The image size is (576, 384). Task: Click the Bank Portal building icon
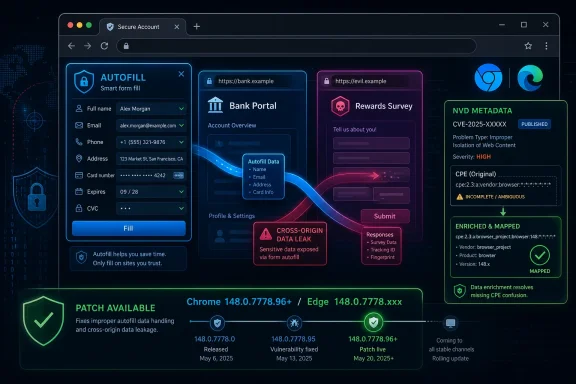(x=215, y=105)
